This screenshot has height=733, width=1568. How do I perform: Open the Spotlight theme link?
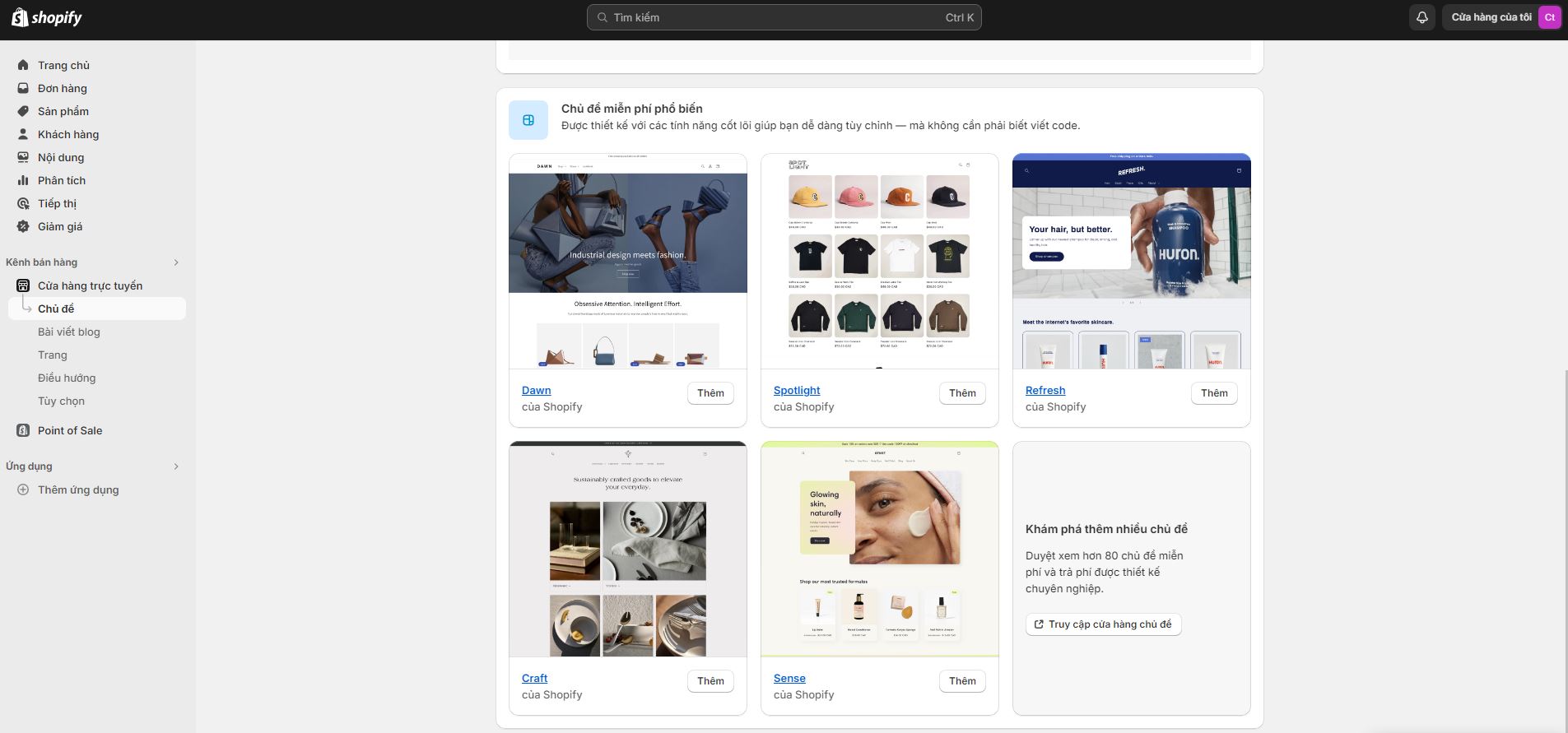coord(796,391)
